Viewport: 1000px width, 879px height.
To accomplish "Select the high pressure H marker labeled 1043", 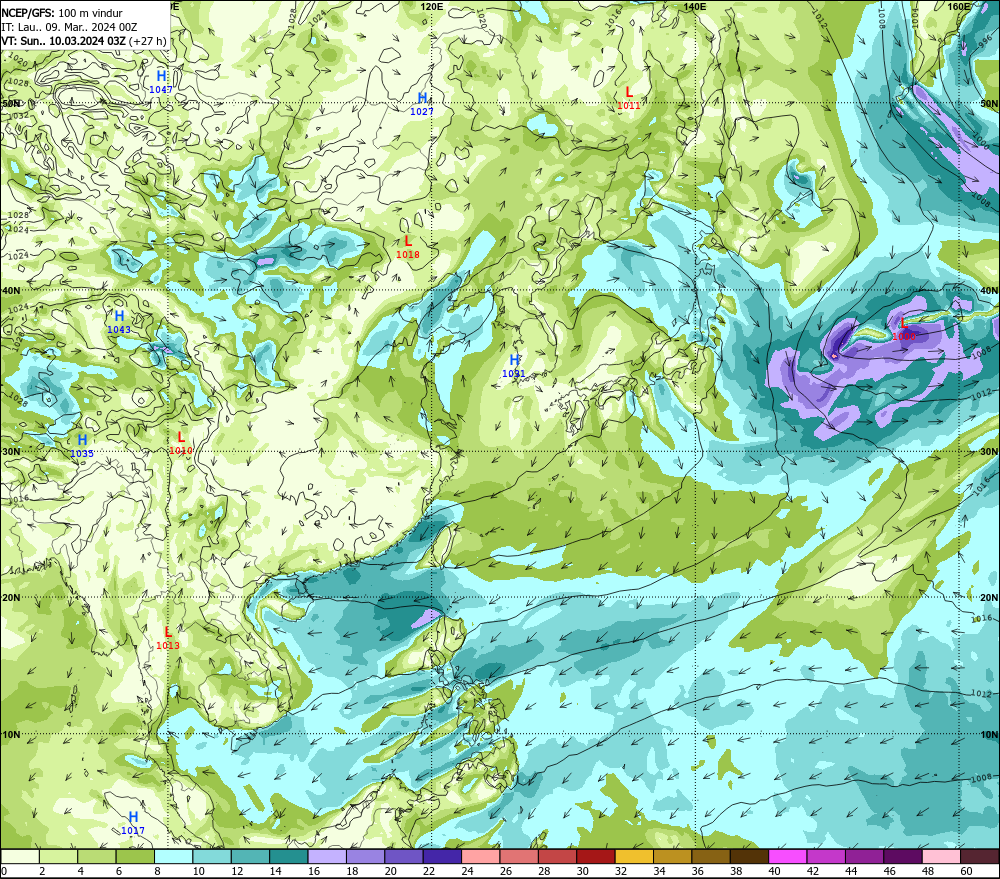I will pyautogui.click(x=119, y=316).
